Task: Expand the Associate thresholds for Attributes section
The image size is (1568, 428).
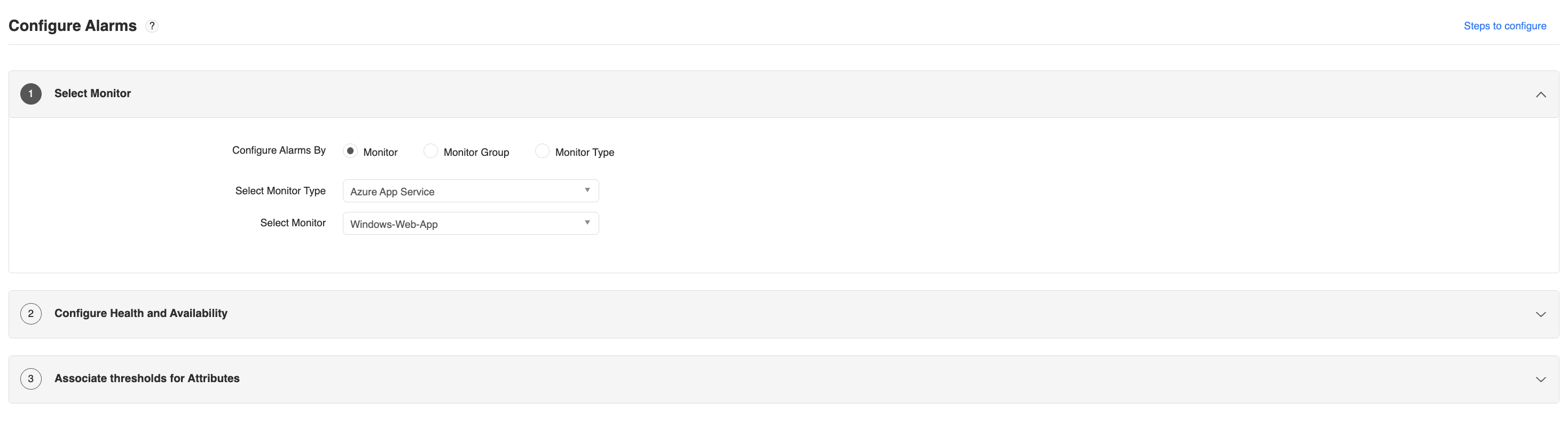Action: (x=1541, y=378)
